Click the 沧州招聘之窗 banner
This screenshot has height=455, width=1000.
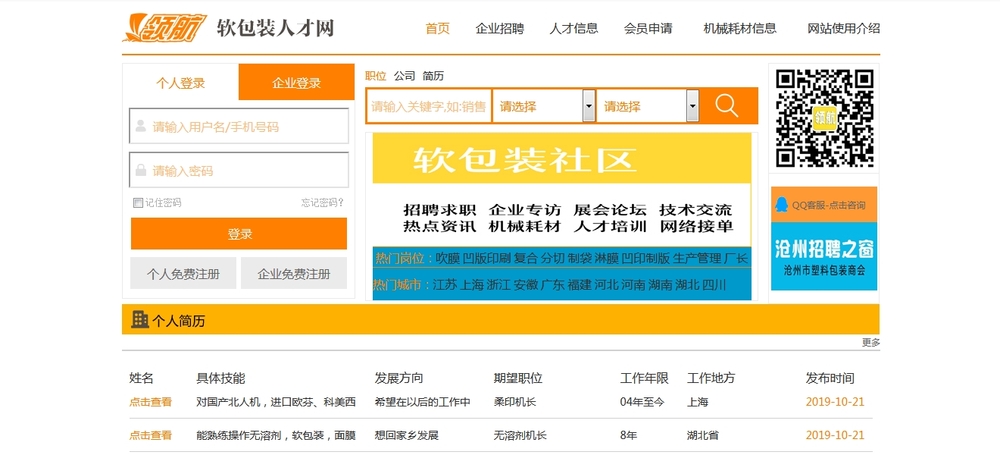824,257
